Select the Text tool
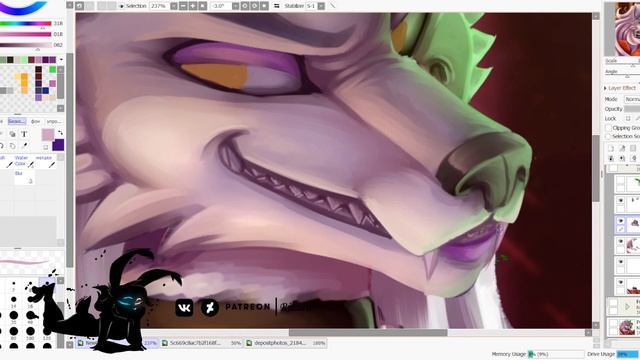This screenshot has width=640, height=360. point(24,134)
